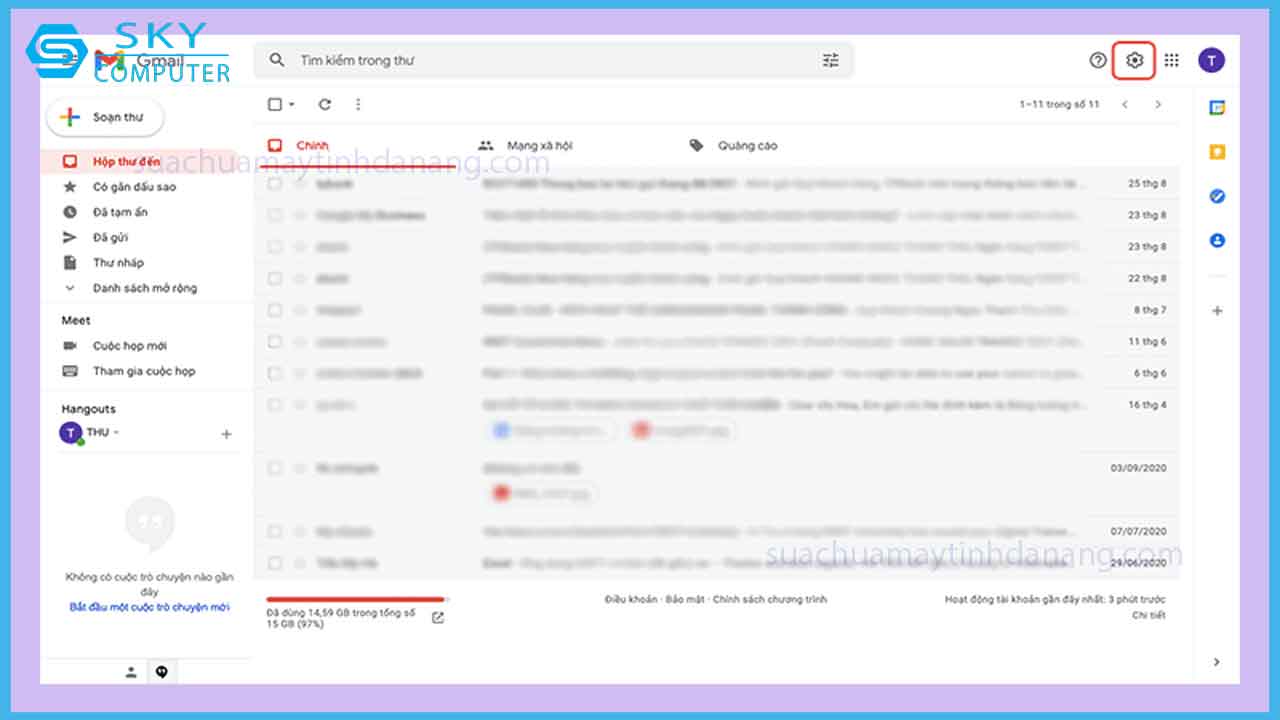Open the Help support icon
The height and width of the screenshot is (720, 1280).
click(x=1098, y=60)
